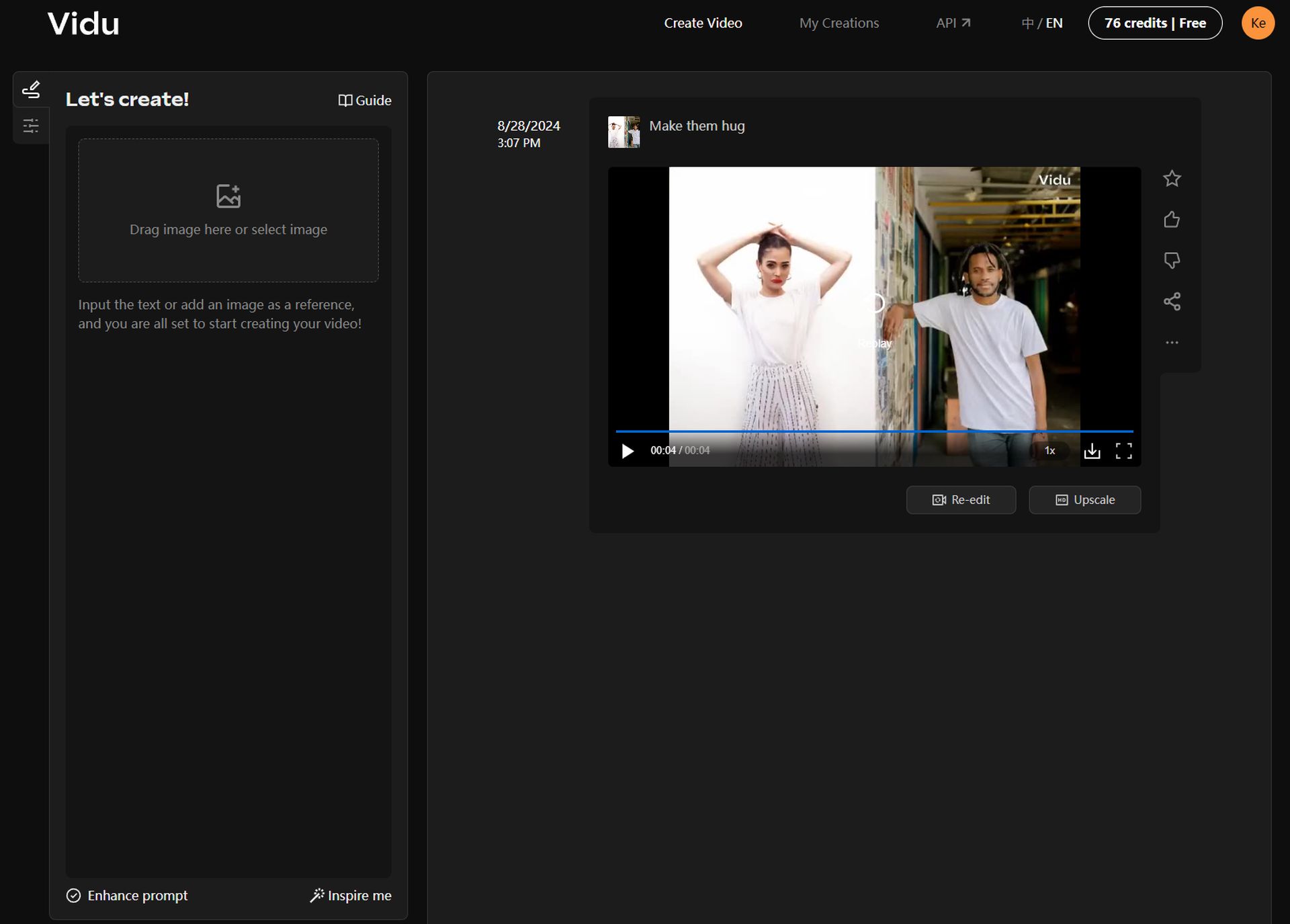Screen dimensions: 1290x924
Task: Click the more options icon on the right
Action: pos(1172,341)
